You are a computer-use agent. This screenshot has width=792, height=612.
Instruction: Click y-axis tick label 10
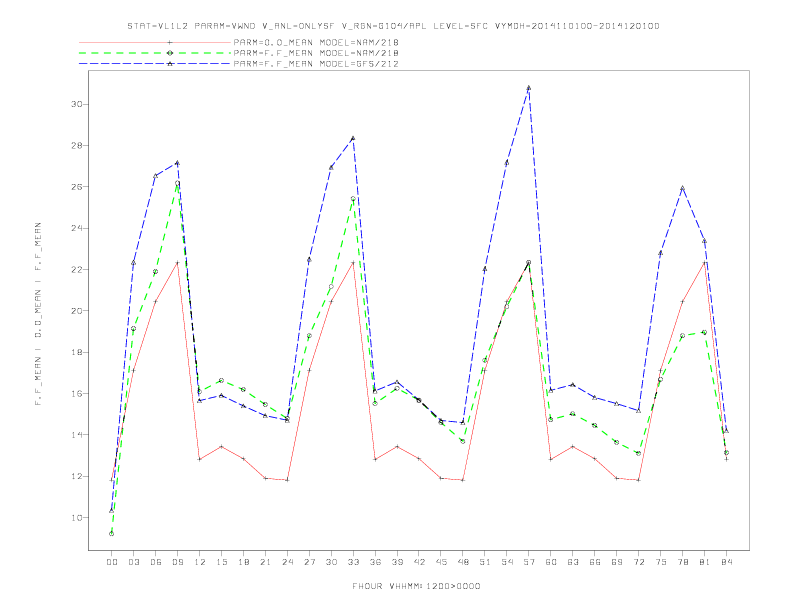click(77, 518)
